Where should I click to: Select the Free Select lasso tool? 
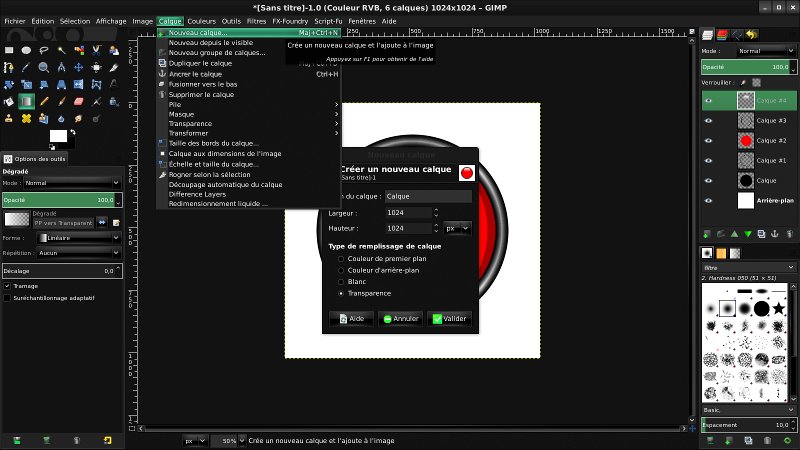click(x=44, y=50)
